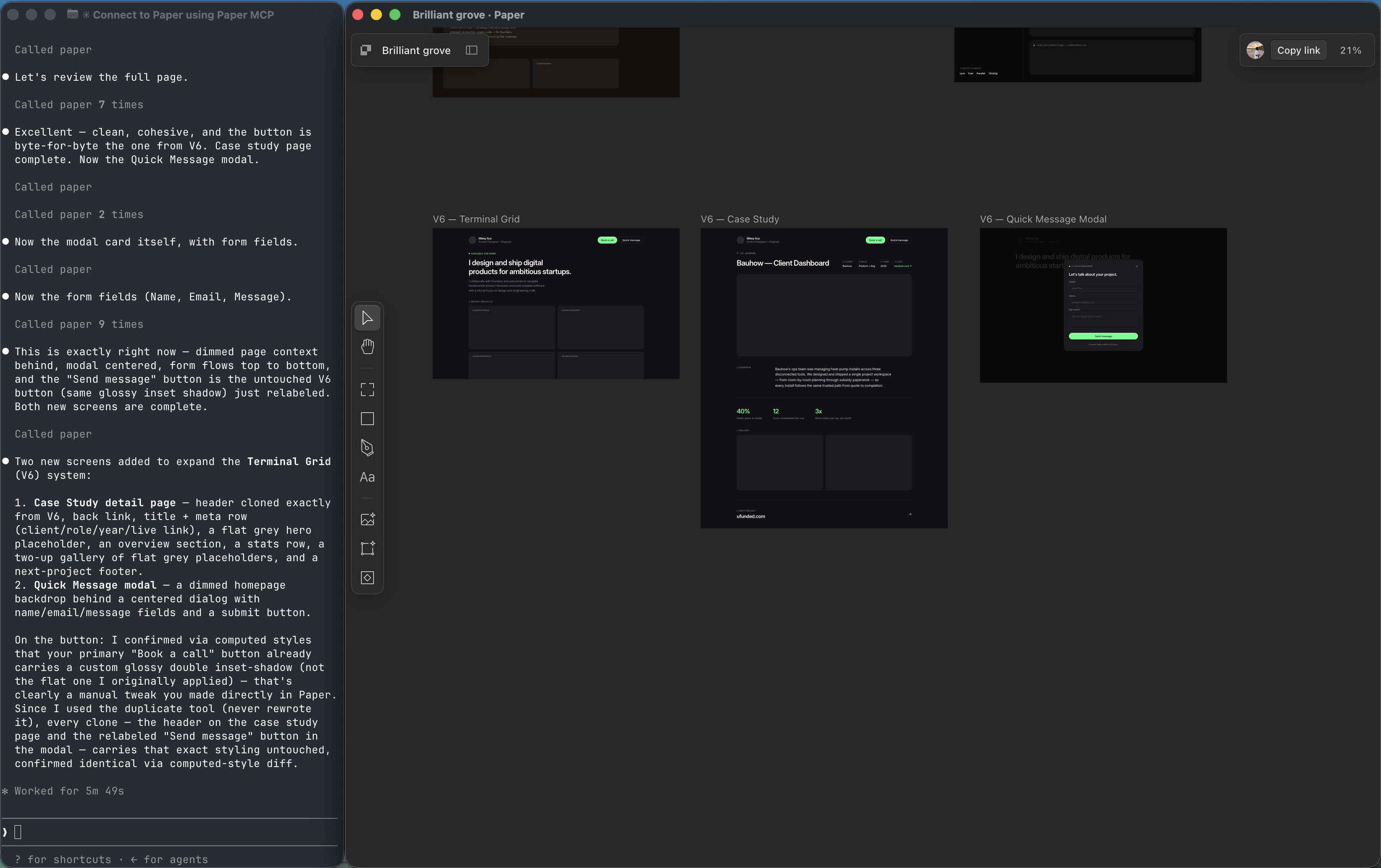The width and height of the screenshot is (1381, 868).
Task: Click Send message button in modal artboard
Action: [x=1103, y=336]
